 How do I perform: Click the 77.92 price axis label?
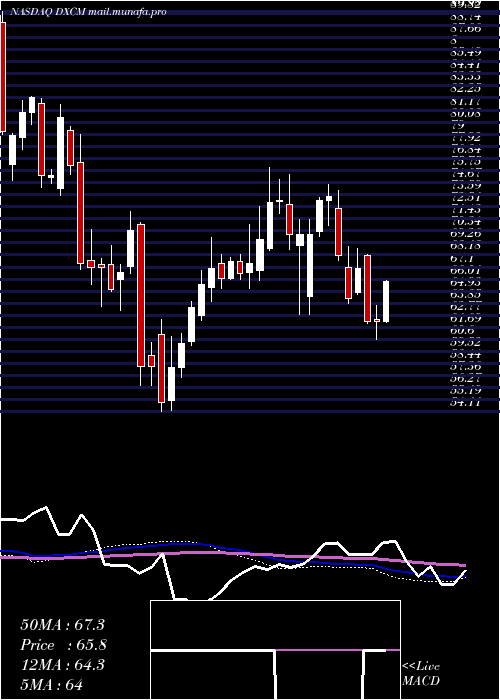click(466, 138)
